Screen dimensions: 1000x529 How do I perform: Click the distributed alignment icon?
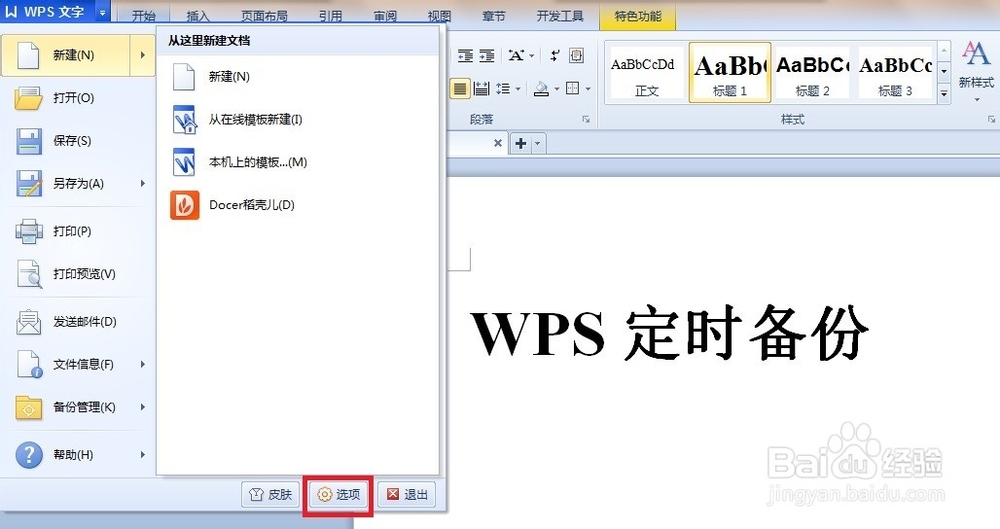tap(482, 89)
